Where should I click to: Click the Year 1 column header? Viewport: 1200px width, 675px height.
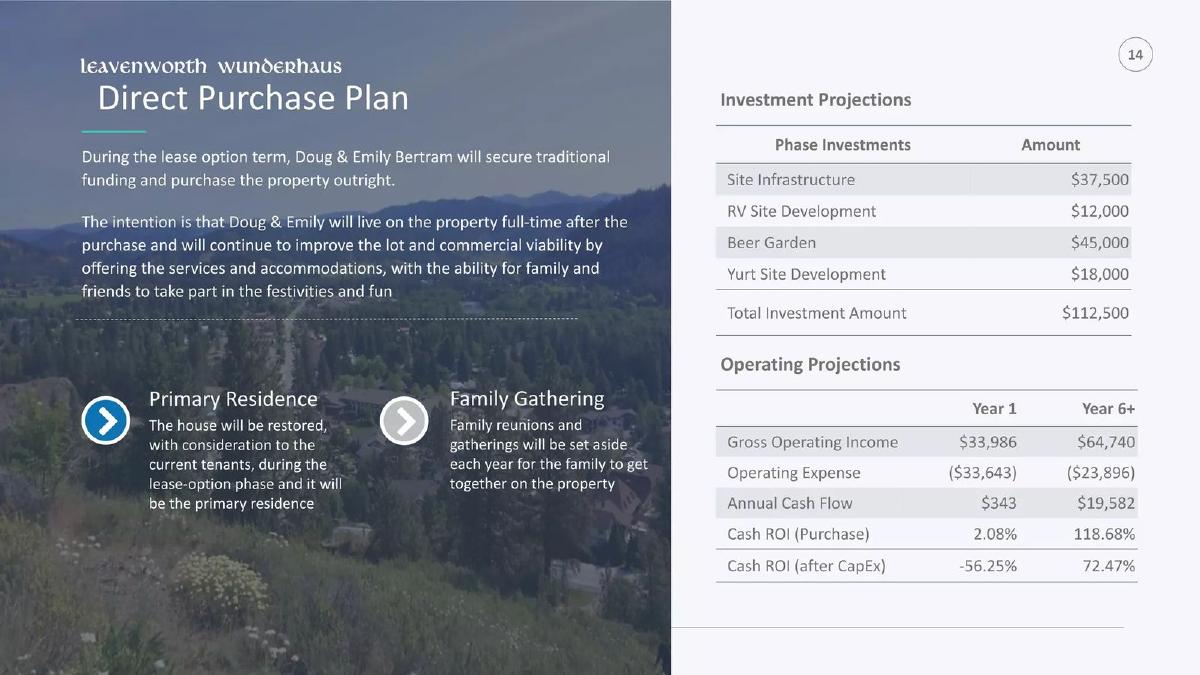click(995, 409)
